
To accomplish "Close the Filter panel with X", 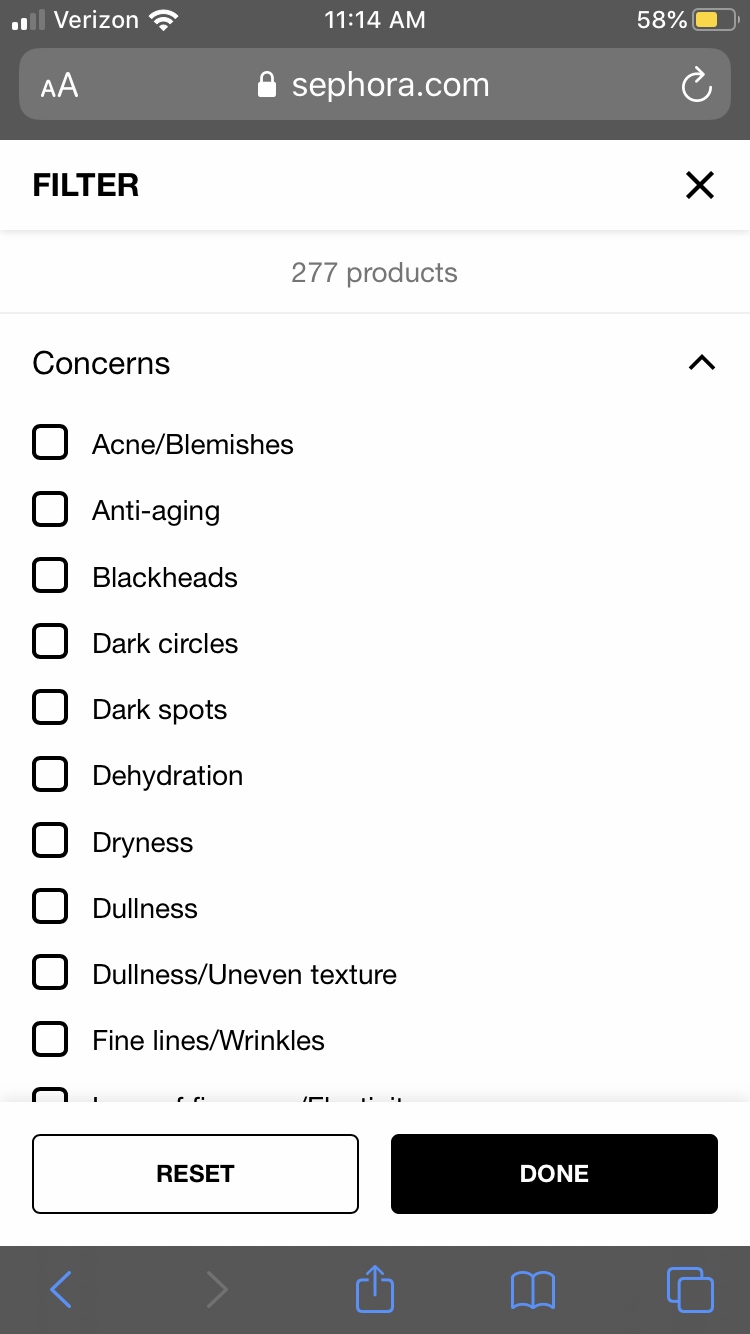I will 699,185.
